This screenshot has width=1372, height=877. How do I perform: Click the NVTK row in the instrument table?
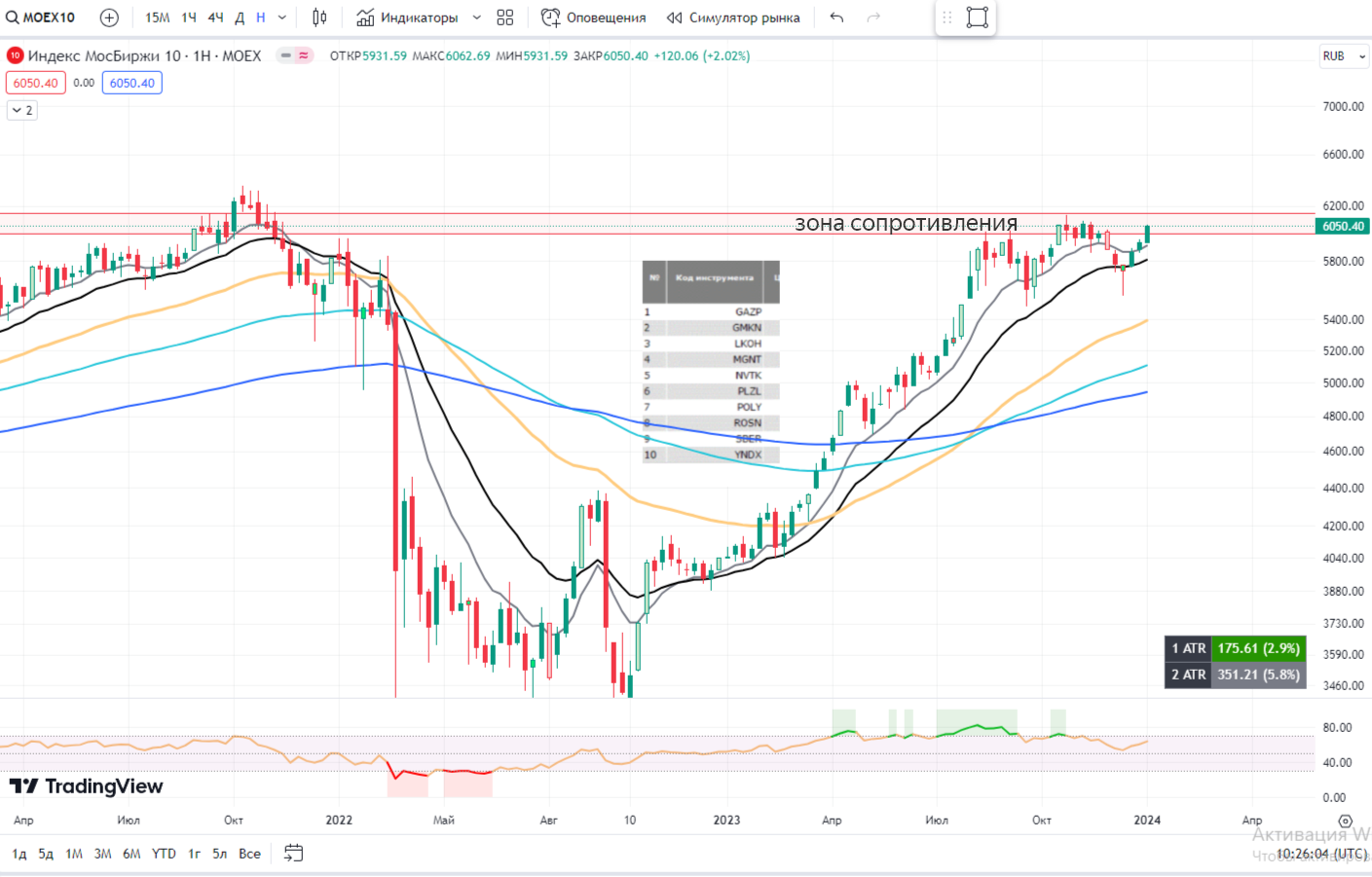(x=711, y=376)
